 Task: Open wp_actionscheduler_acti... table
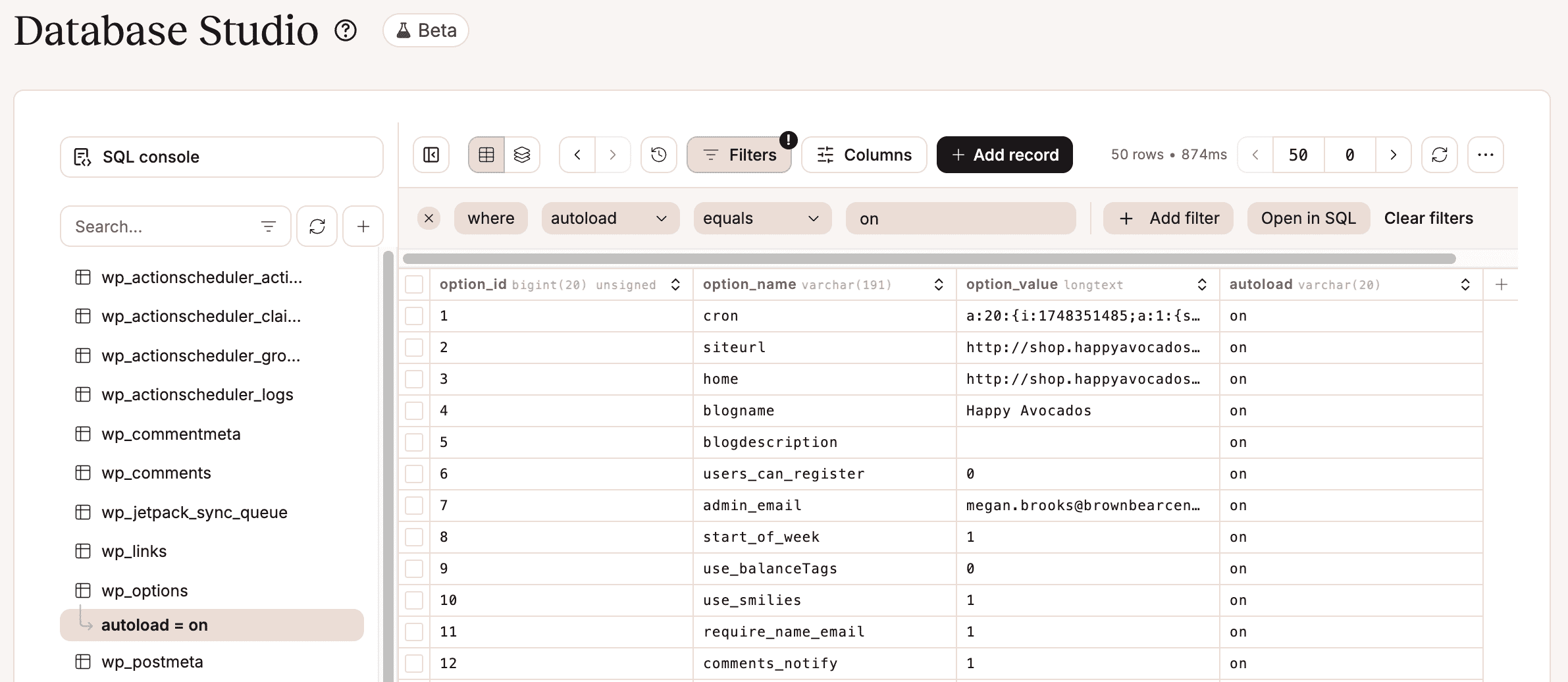[211, 277]
